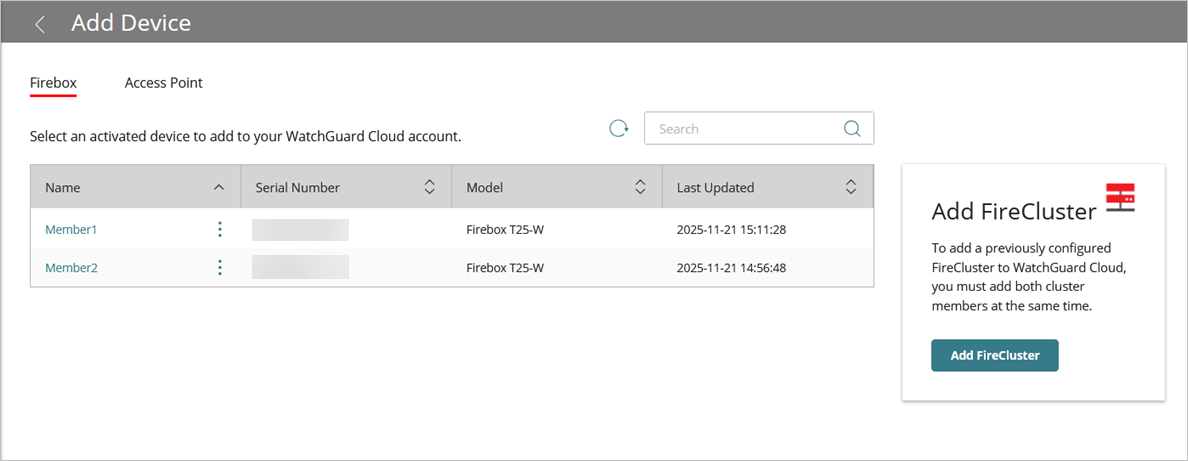The image size is (1188, 461).
Task: Toggle sort arrows on Last Updated column
Action: (851, 187)
